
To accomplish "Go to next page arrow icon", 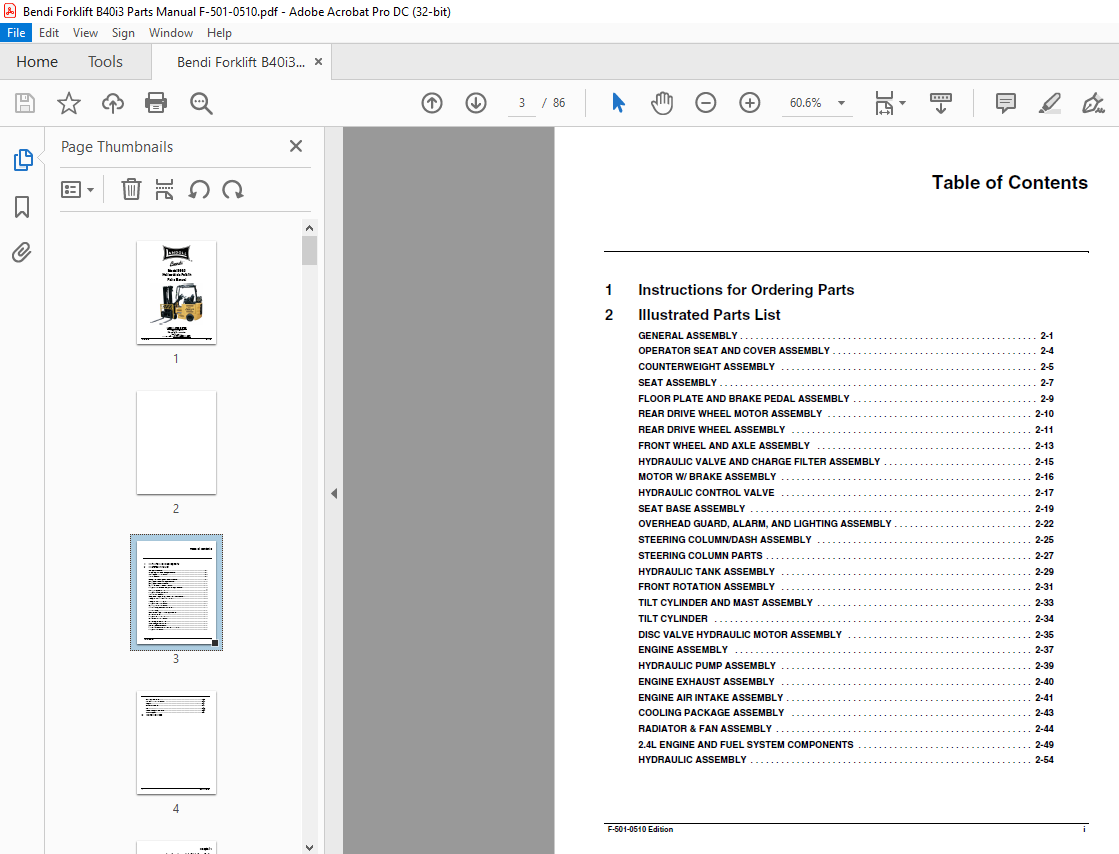I will (x=476, y=103).
